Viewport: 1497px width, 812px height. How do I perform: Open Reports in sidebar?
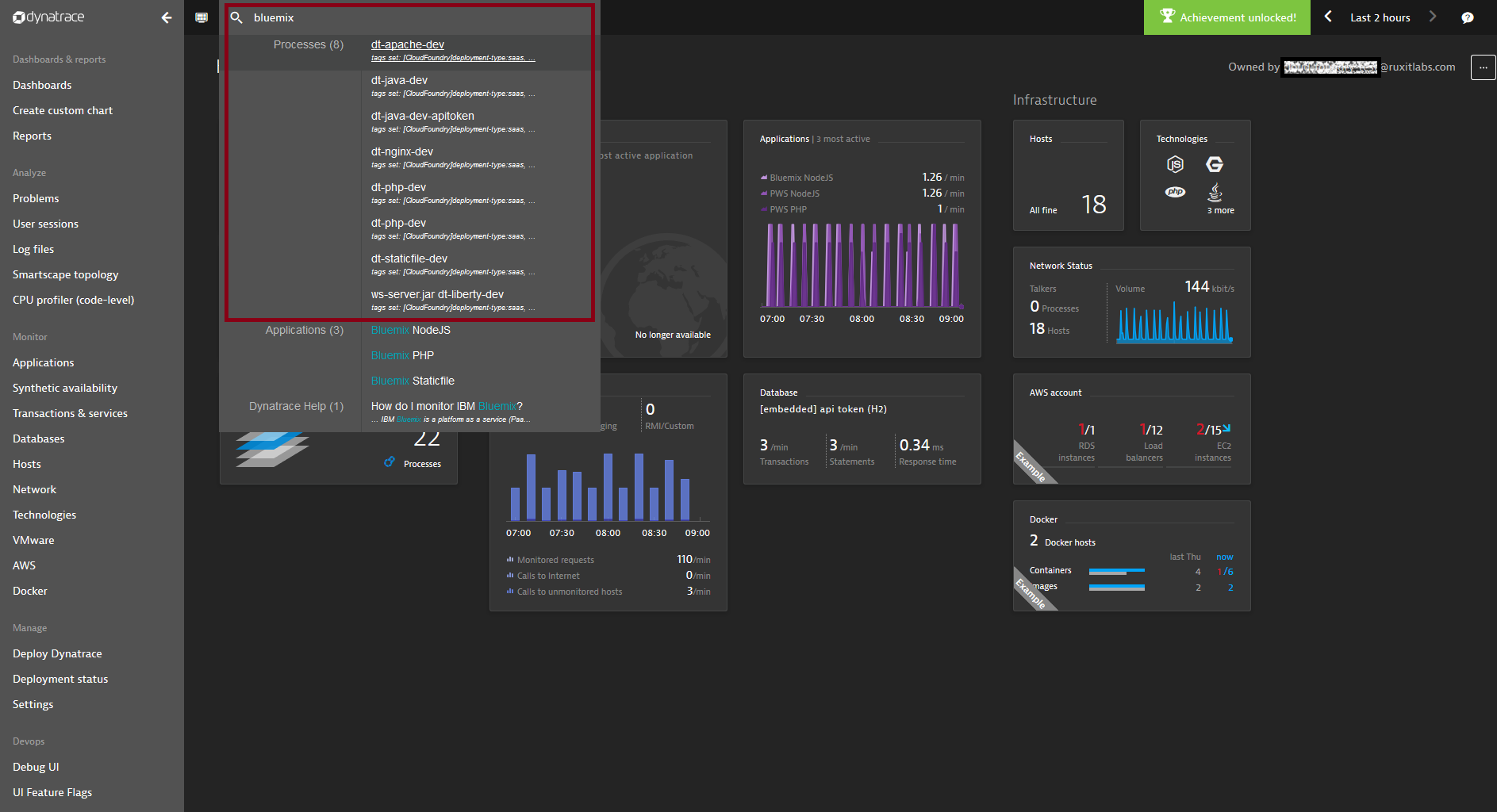pyautogui.click(x=32, y=136)
